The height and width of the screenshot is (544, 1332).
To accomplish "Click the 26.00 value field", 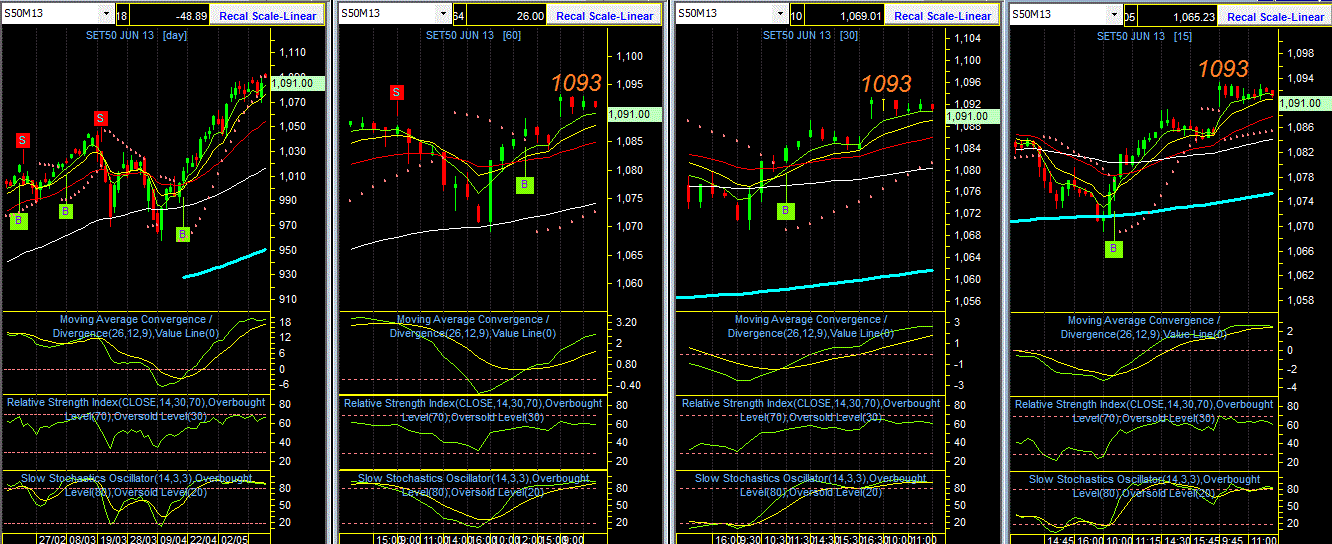I will (507, 16).
